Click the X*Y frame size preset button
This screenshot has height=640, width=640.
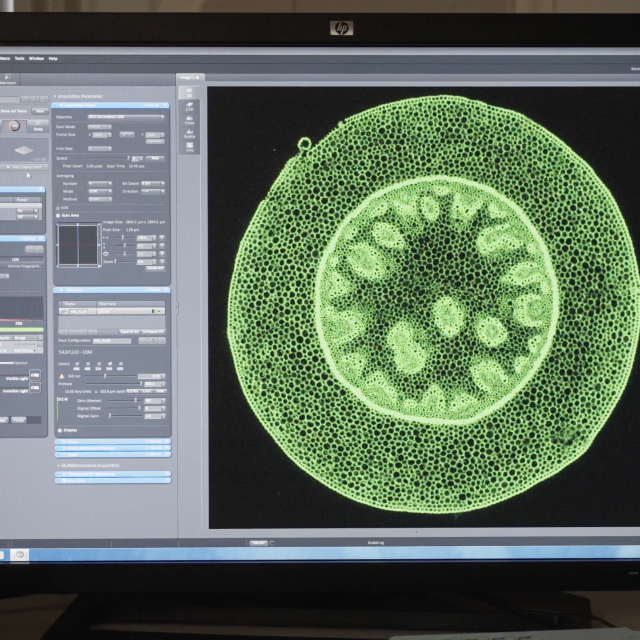pos(127,135)
